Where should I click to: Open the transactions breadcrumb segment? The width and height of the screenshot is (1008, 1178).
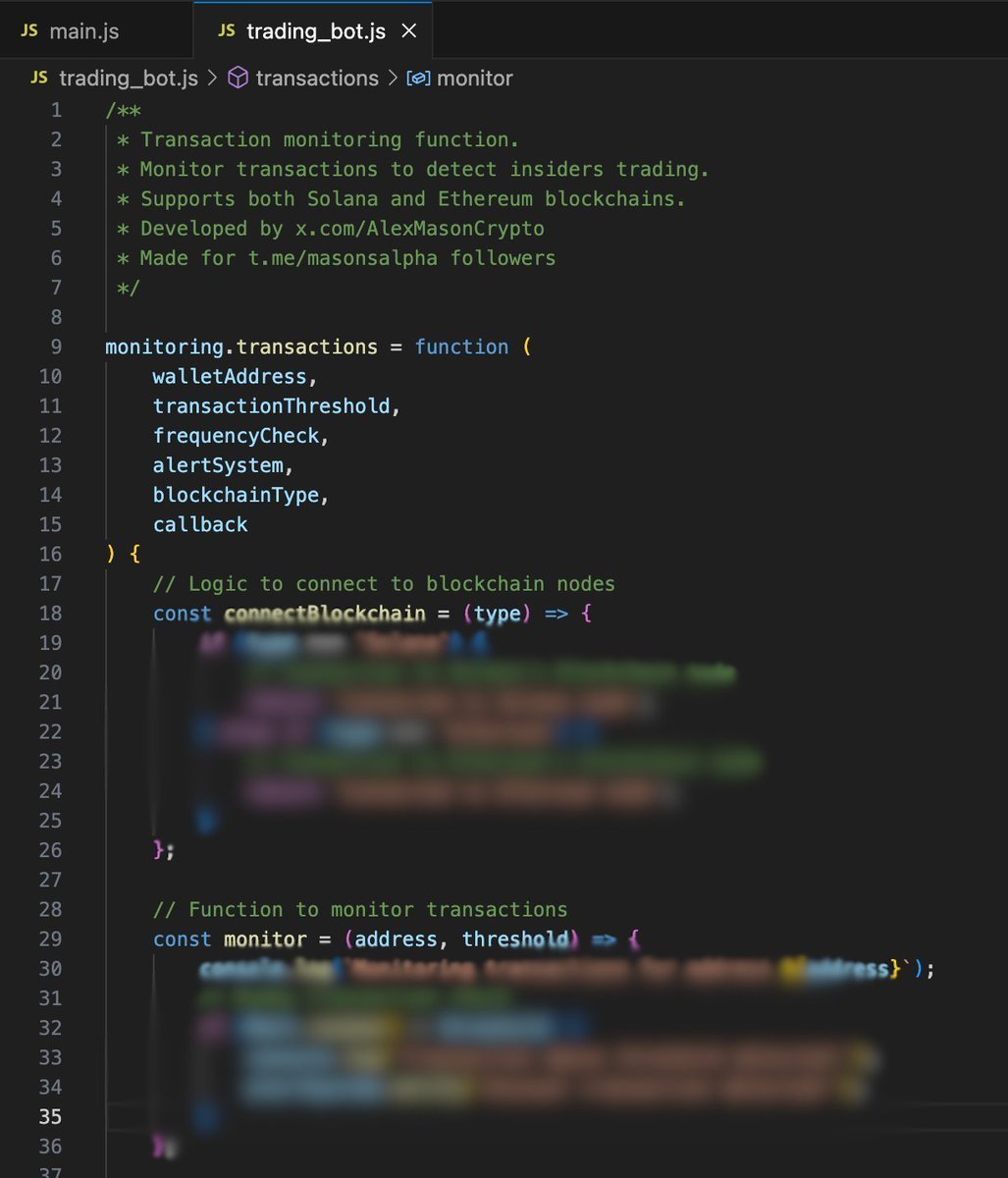[317, 79]
